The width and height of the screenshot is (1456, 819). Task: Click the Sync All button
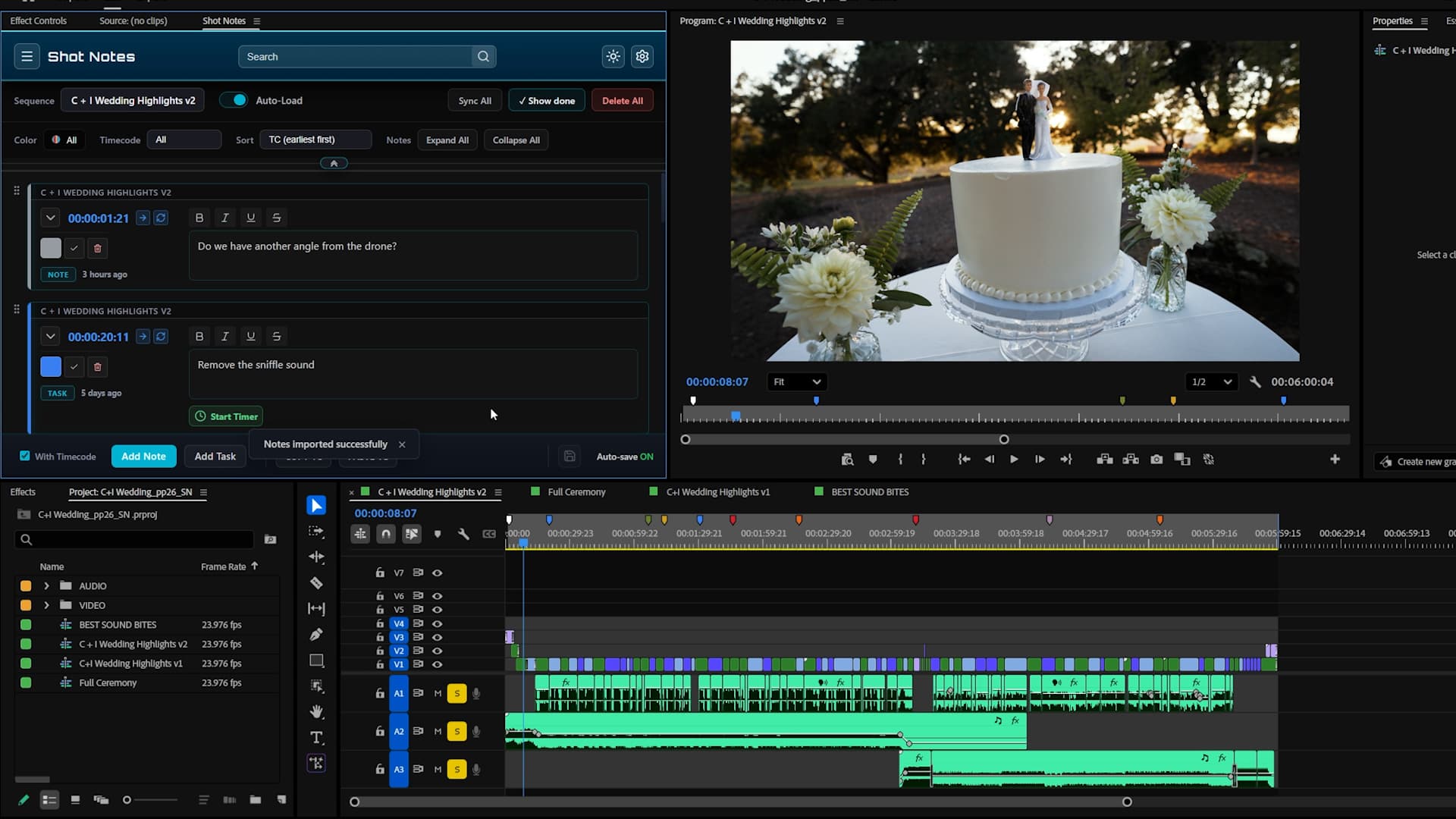474,99
